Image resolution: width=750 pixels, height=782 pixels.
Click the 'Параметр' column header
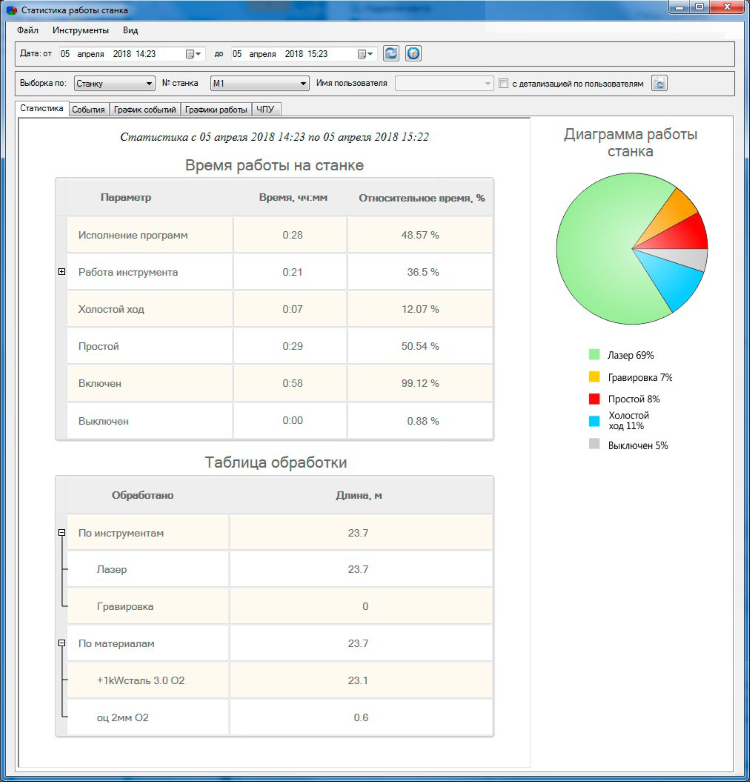click(126, 197)
